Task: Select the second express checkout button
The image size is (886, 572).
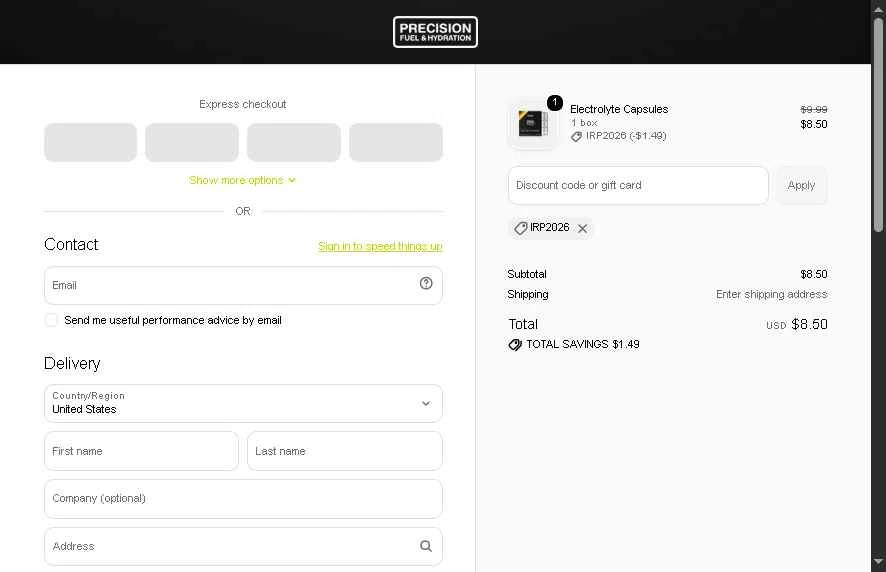Action: point(192,142)
